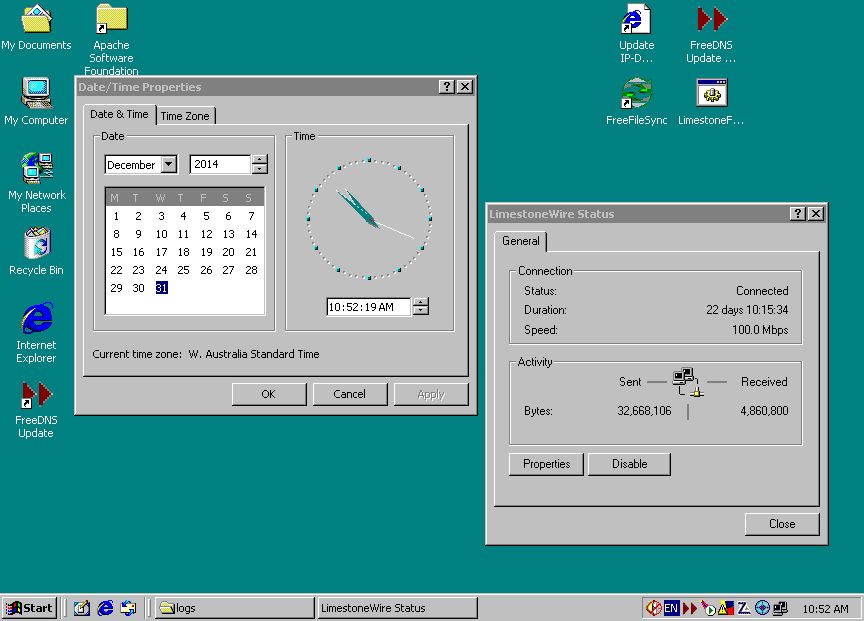Select day 25 in the calendar
Viewport: 864px width, 621px height.
[183, 270]
